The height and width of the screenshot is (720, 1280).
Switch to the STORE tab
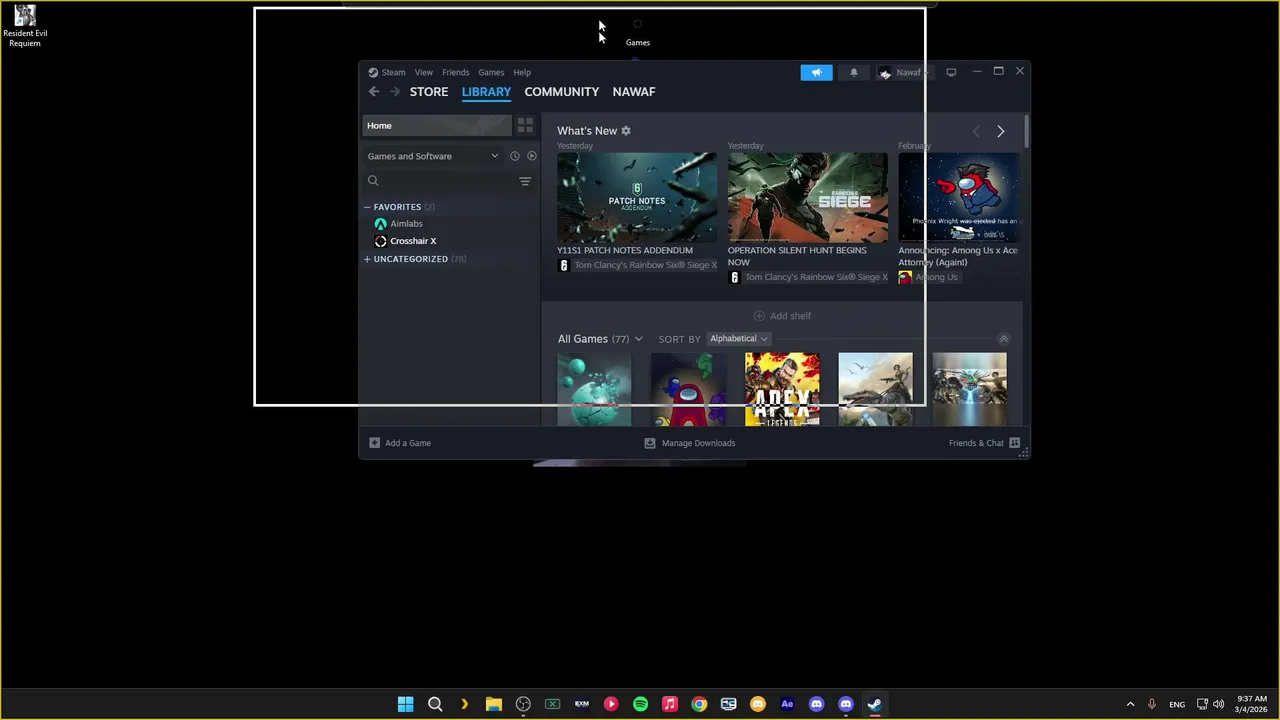[429, 91]
